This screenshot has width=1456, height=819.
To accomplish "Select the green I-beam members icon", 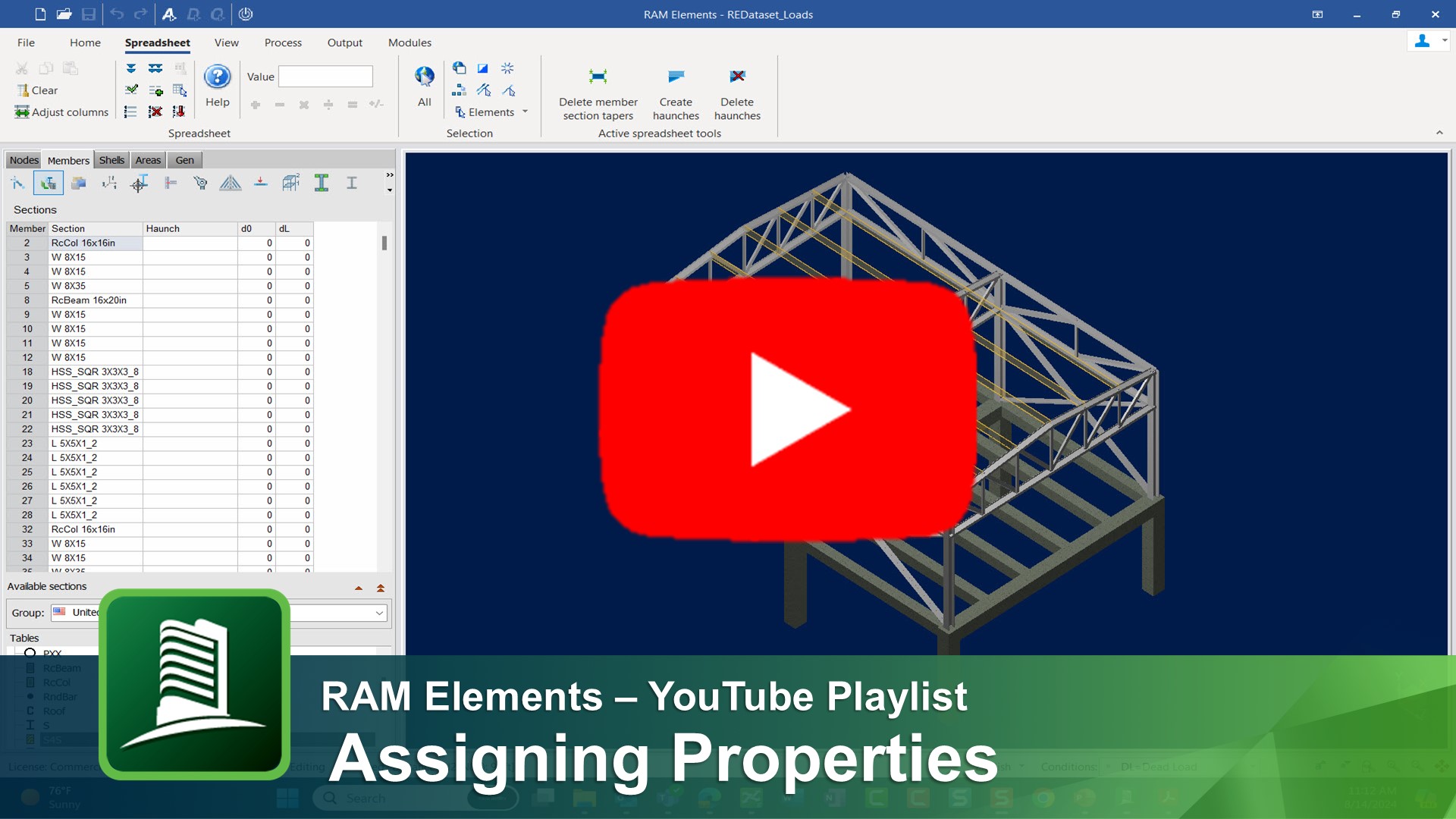I will click(322, 183).
